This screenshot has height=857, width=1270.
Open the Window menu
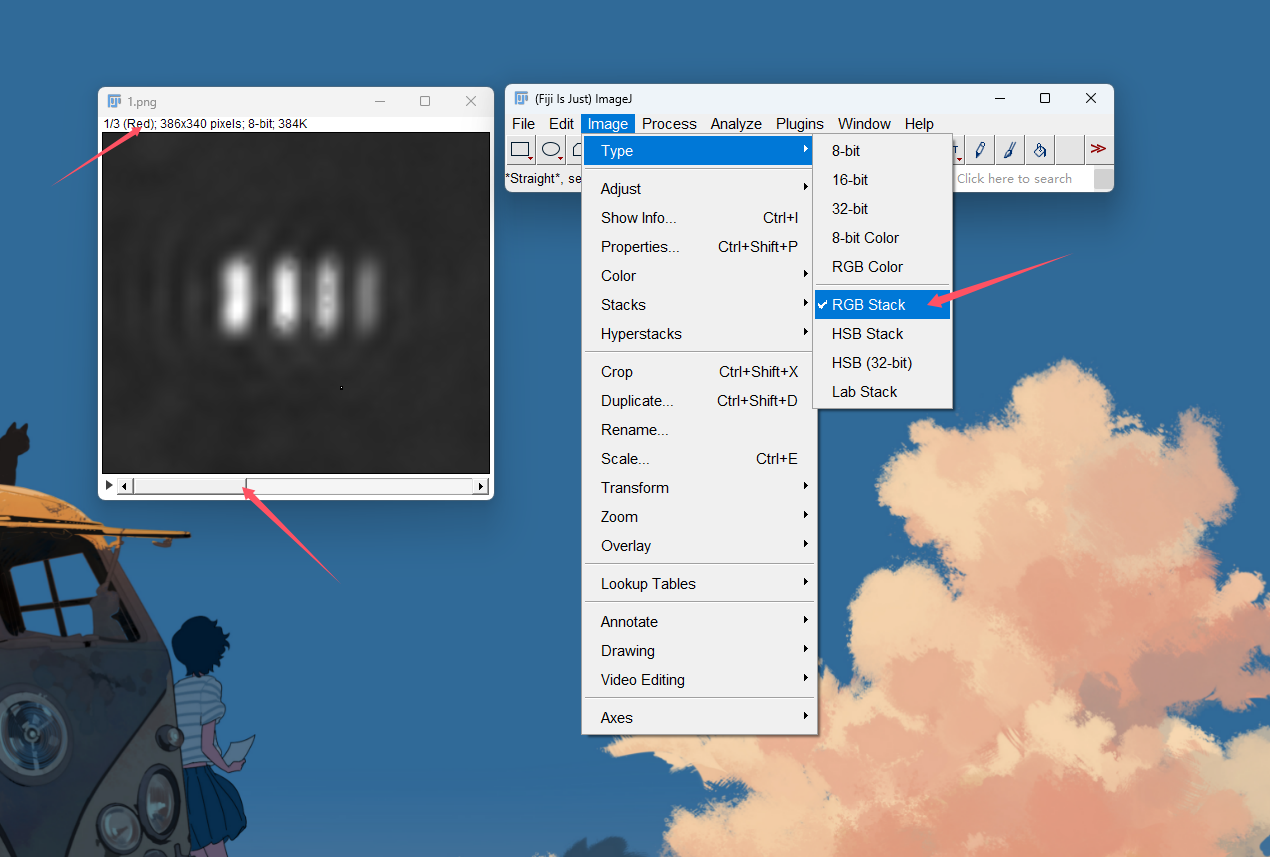(864, 124)
